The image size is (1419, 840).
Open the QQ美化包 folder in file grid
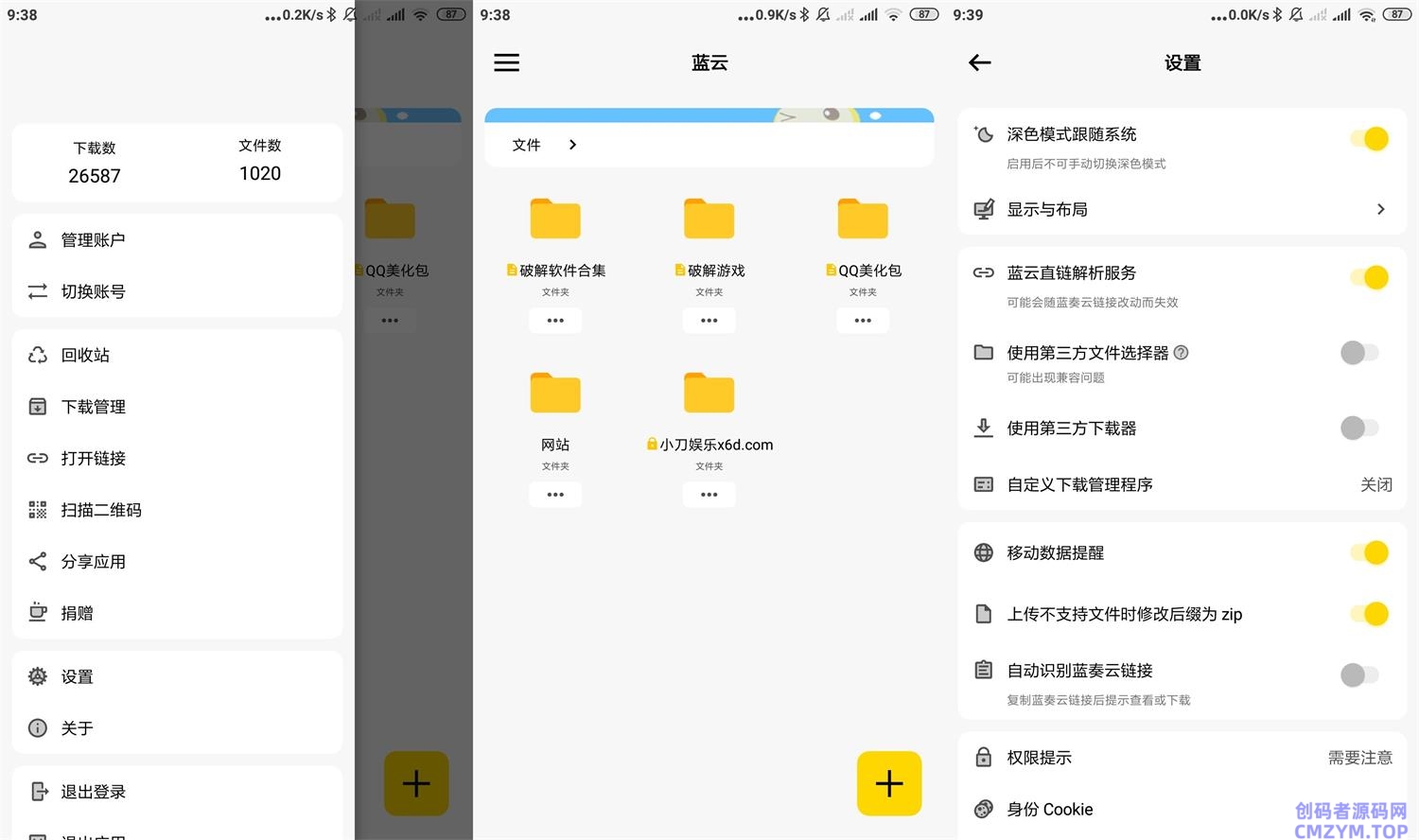tap(863, 219)
